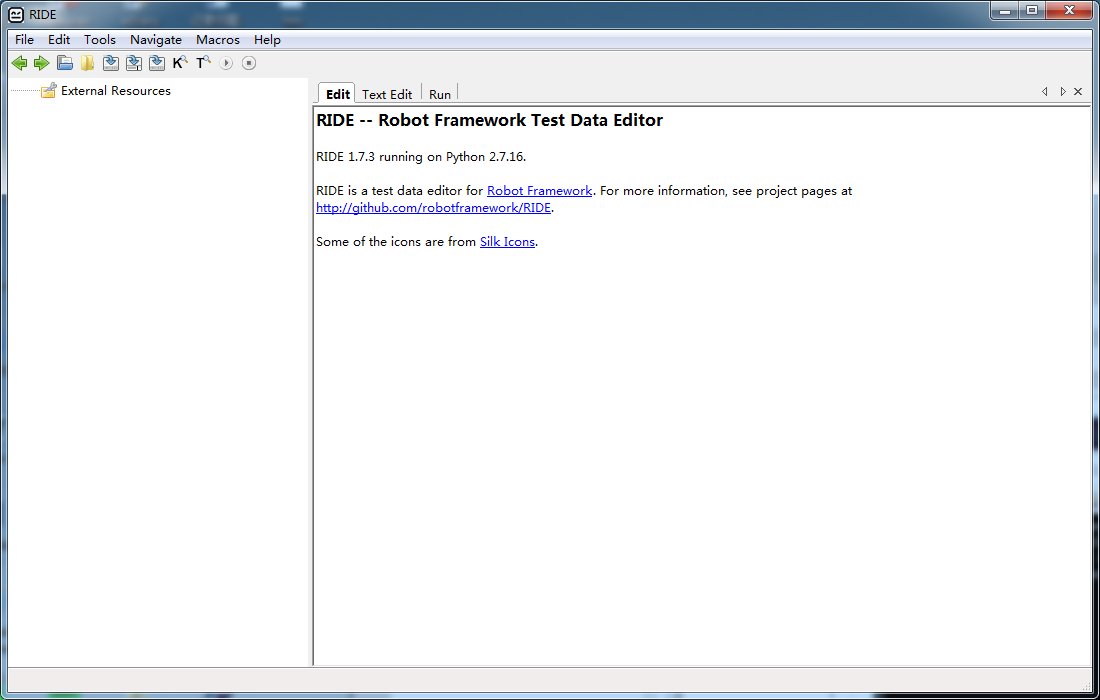Click the yellow Open Directory folder icon
Viewport: 1100px width, 700px height.
87,63
